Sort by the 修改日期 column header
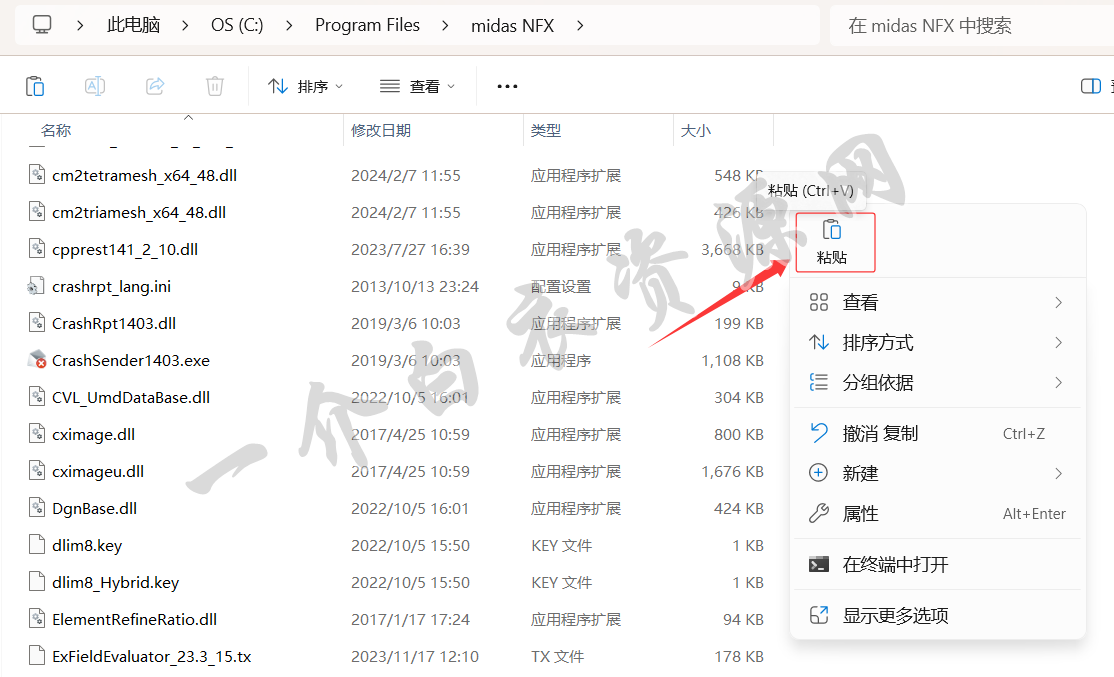 (381, 131)
